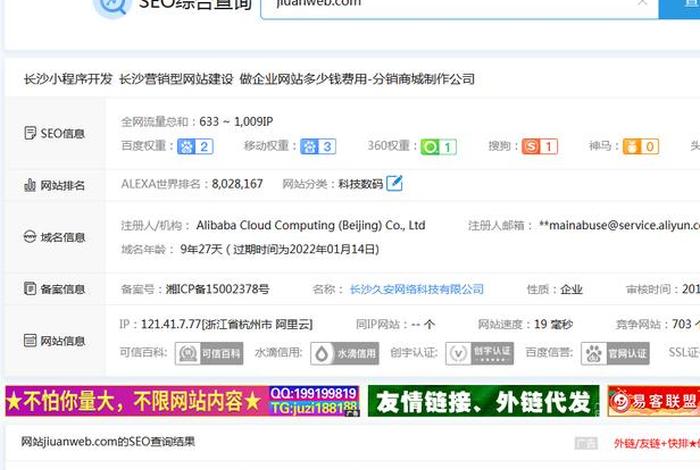The height and width of the screenshot is (470, 700).
Task: Click the SEO综合查询 magnifier logo
Action: 112,6
